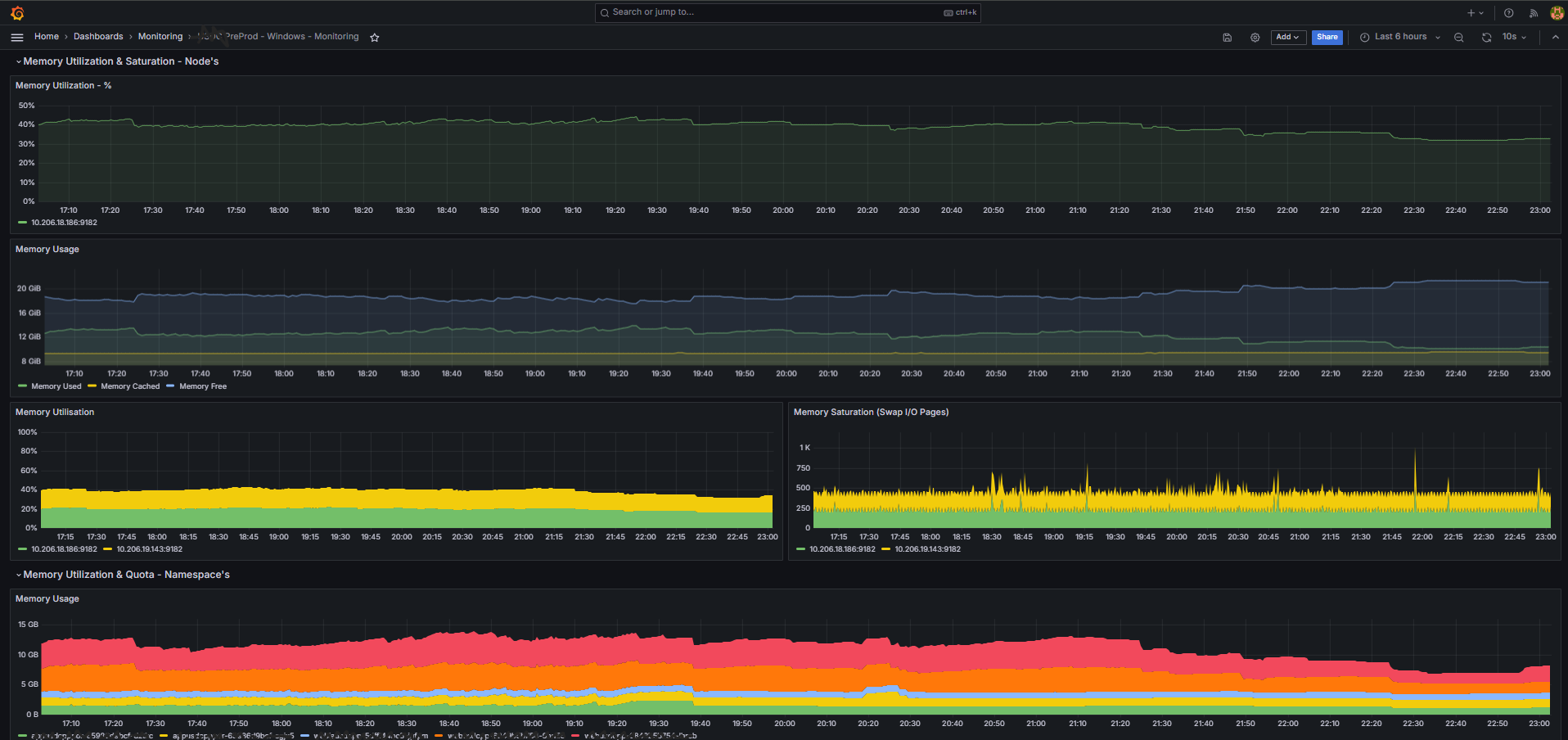Click the blue Share button
Viewport: 1568px width, 740px height.
[x=1327, y=37]
